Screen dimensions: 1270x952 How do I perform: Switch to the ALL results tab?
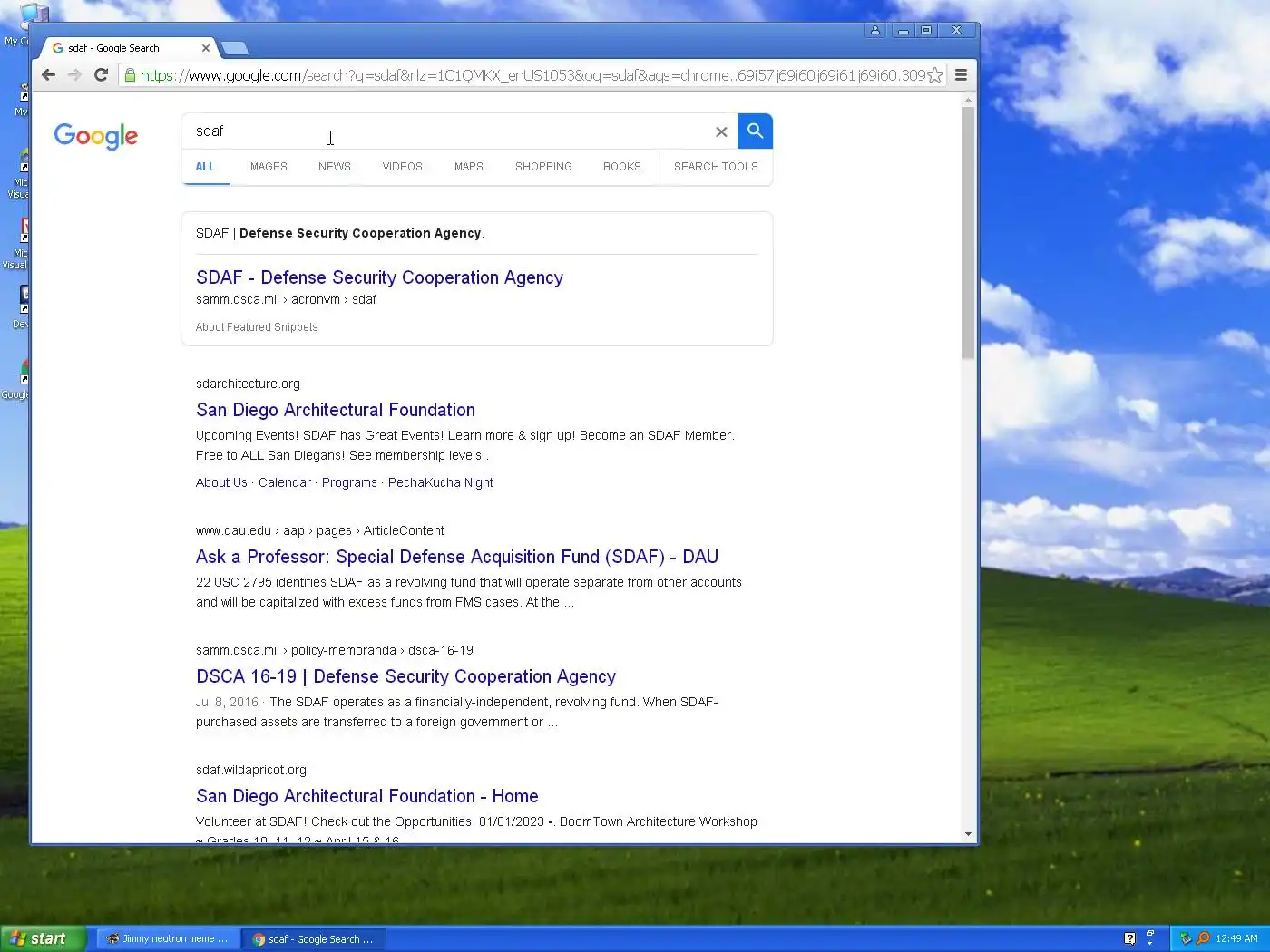coord(206,167)
